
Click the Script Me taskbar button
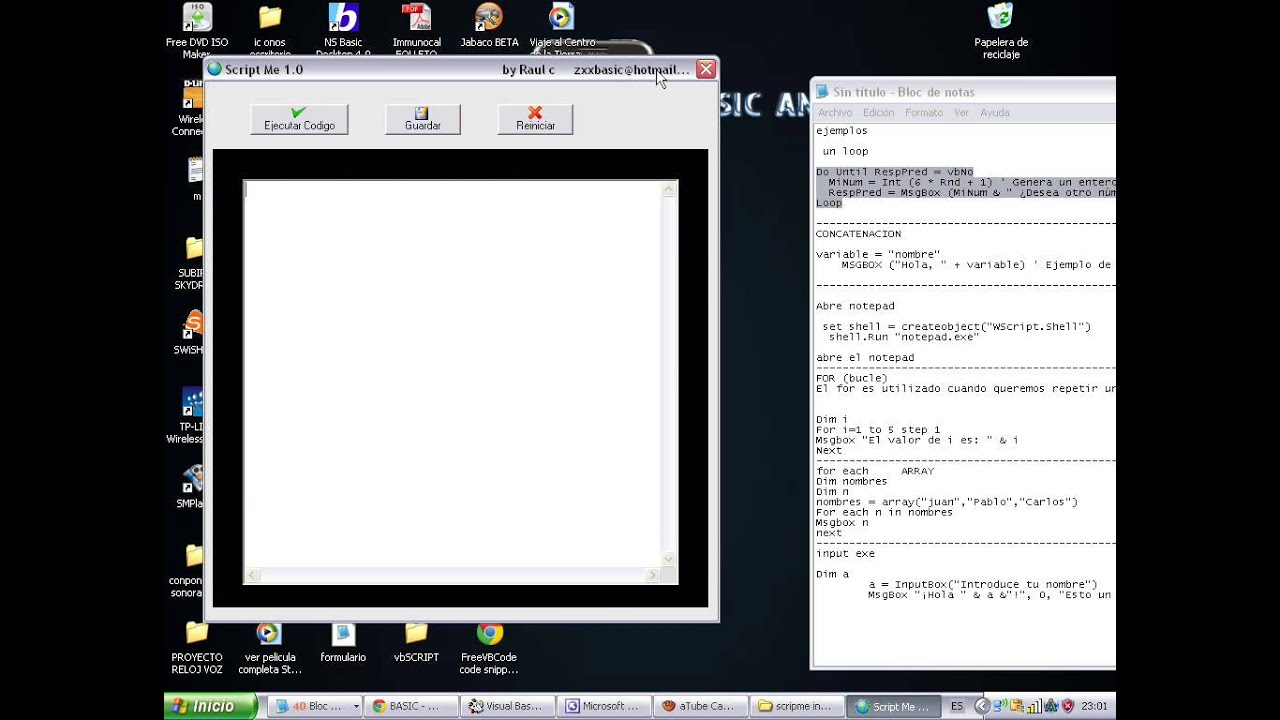[893, 706]
